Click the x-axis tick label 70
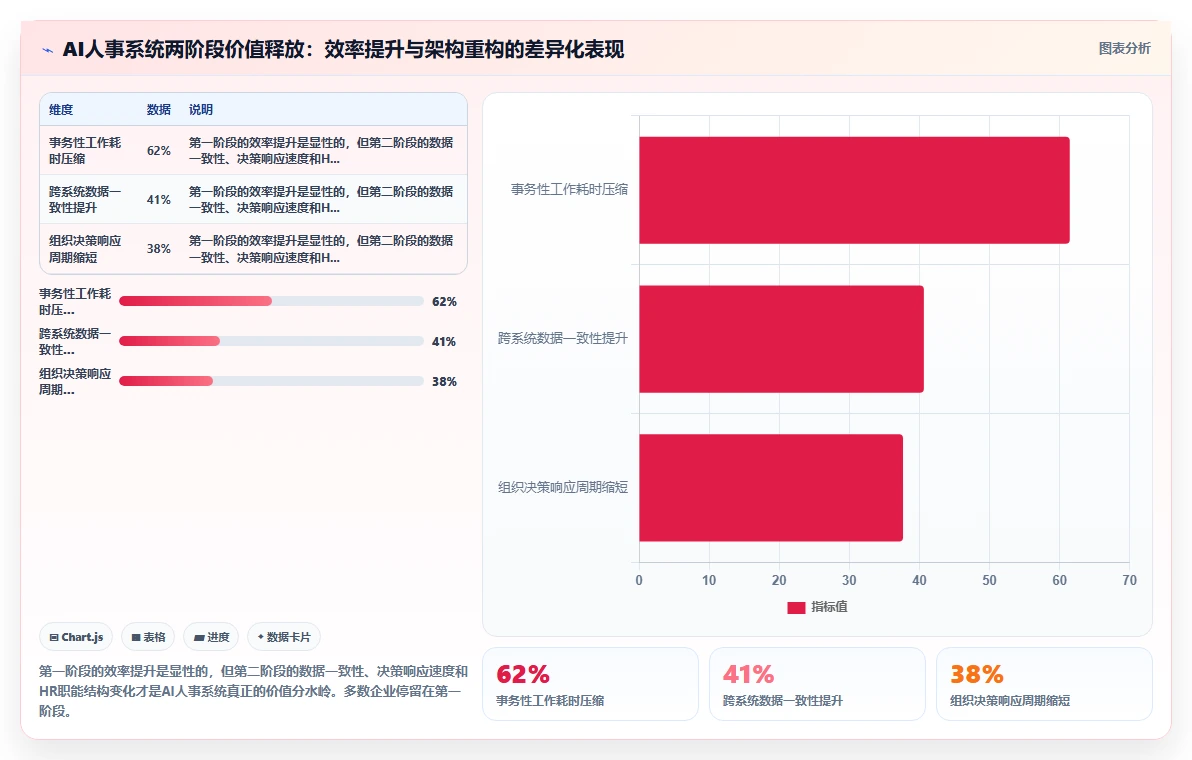This screenshot has width=1192, height=760. pos(1130,580)
